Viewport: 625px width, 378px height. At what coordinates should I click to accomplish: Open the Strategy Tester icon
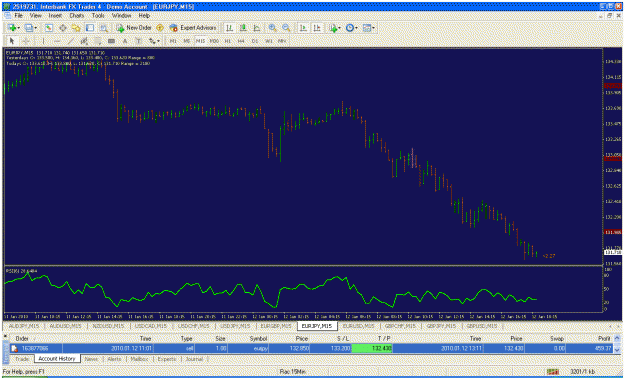click(104, 28)
